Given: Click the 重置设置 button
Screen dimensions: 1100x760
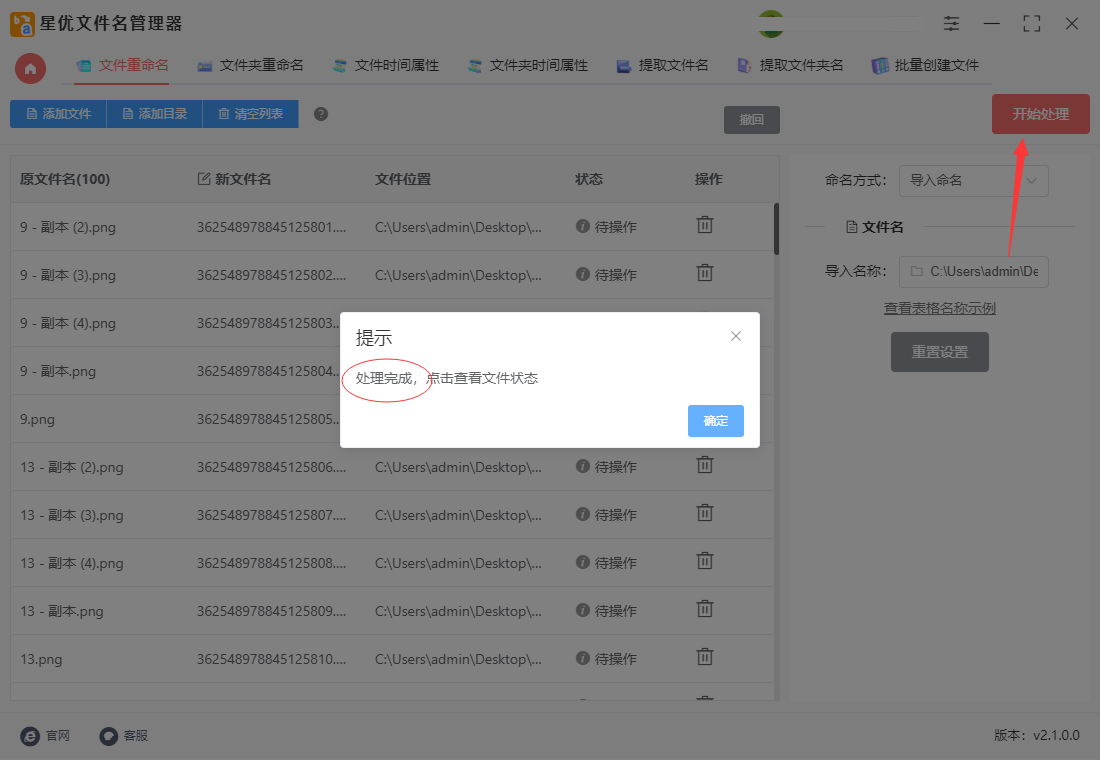Looking at the screenshot, I should [939, 352].
